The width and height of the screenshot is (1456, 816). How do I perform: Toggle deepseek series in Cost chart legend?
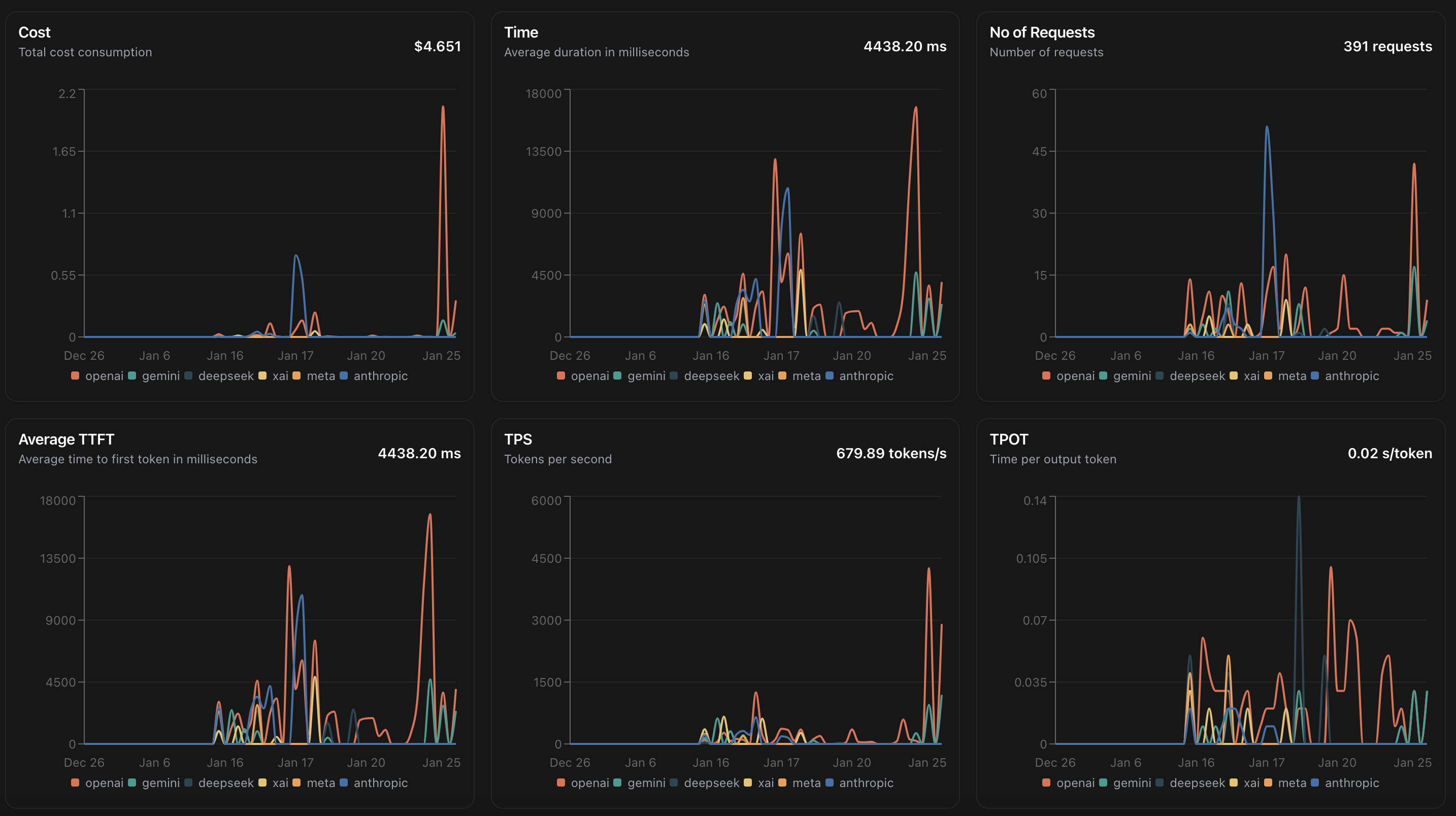(219, 376)
